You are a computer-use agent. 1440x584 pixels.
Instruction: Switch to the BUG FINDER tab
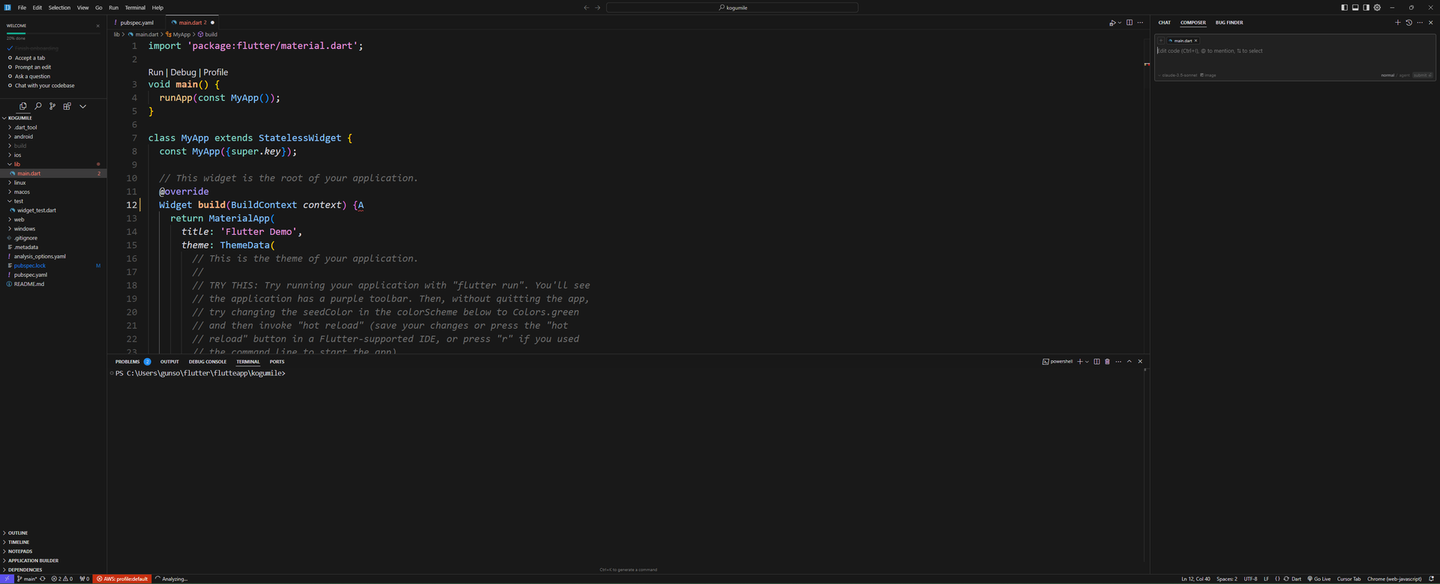pos(1229,22)
